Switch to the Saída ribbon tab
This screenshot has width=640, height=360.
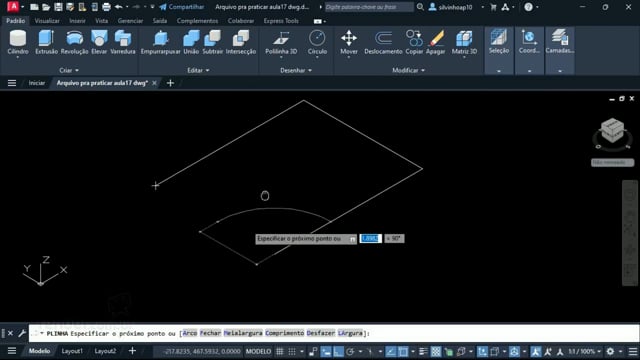[x=160, y=20]
